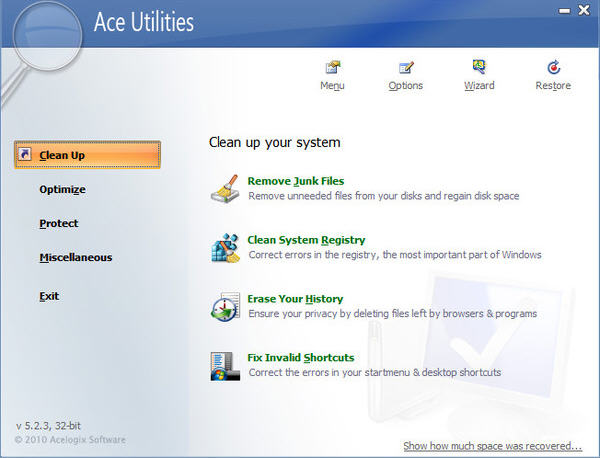Select the Clean Up category
Screen dimensions: 600x458
pos(87,155)
